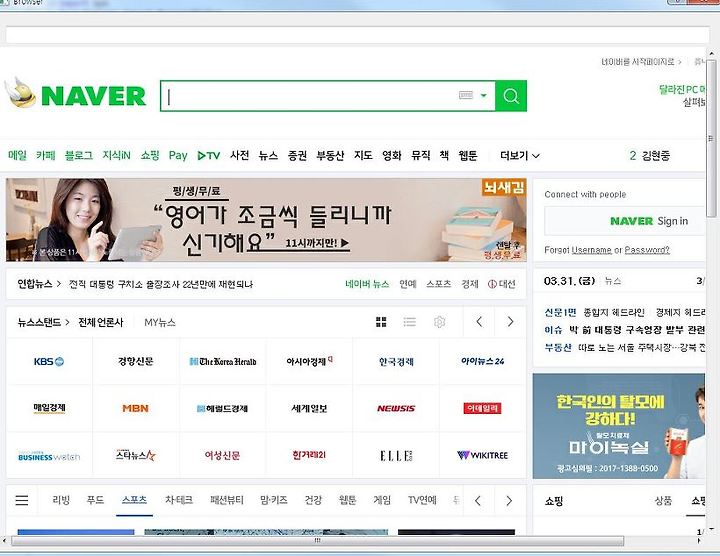Open the 스타뉴스 publisher tile

[x=135, y=455]
